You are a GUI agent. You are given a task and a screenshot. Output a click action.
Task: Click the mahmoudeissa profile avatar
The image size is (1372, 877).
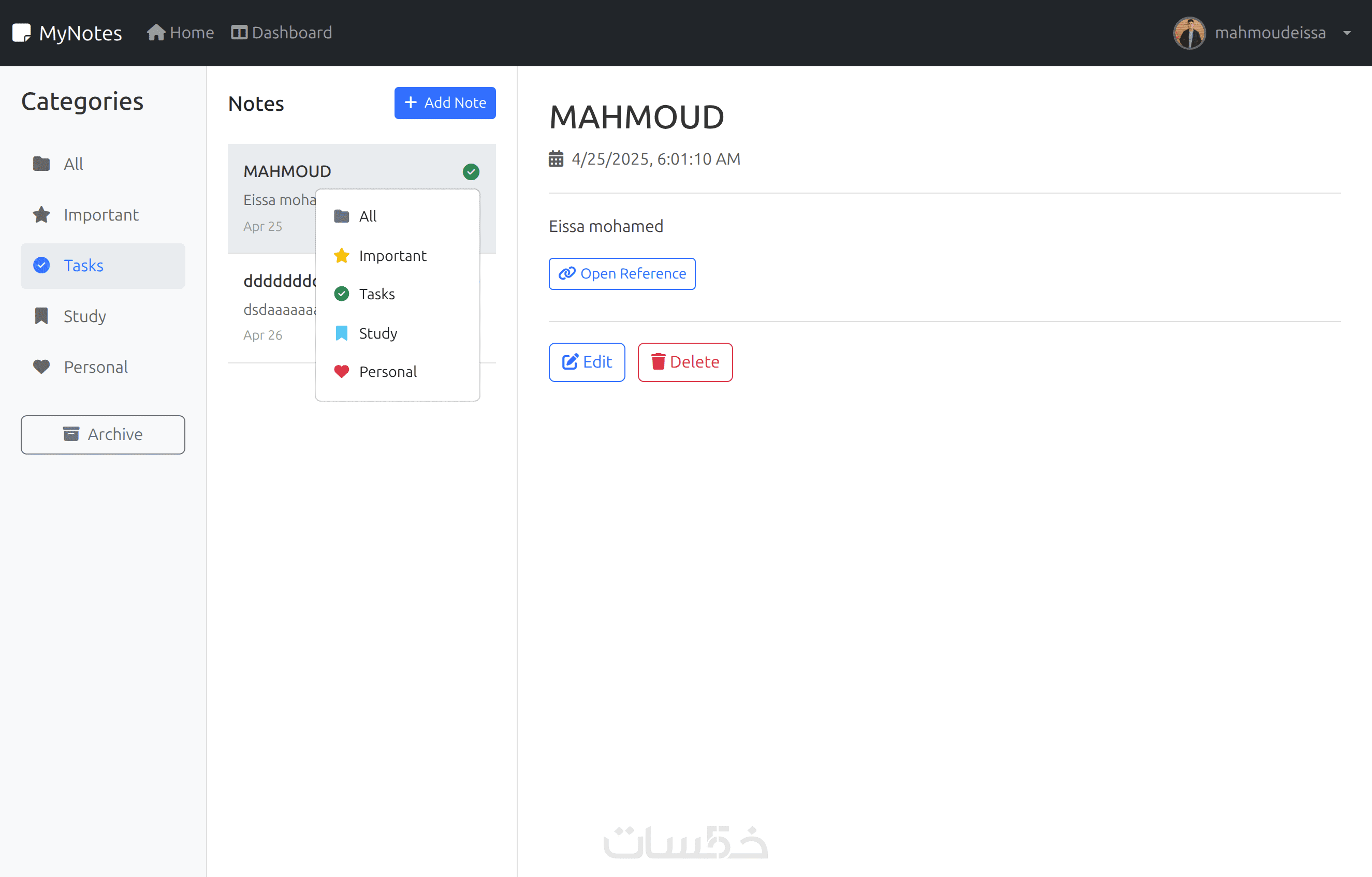(1189, 33)
